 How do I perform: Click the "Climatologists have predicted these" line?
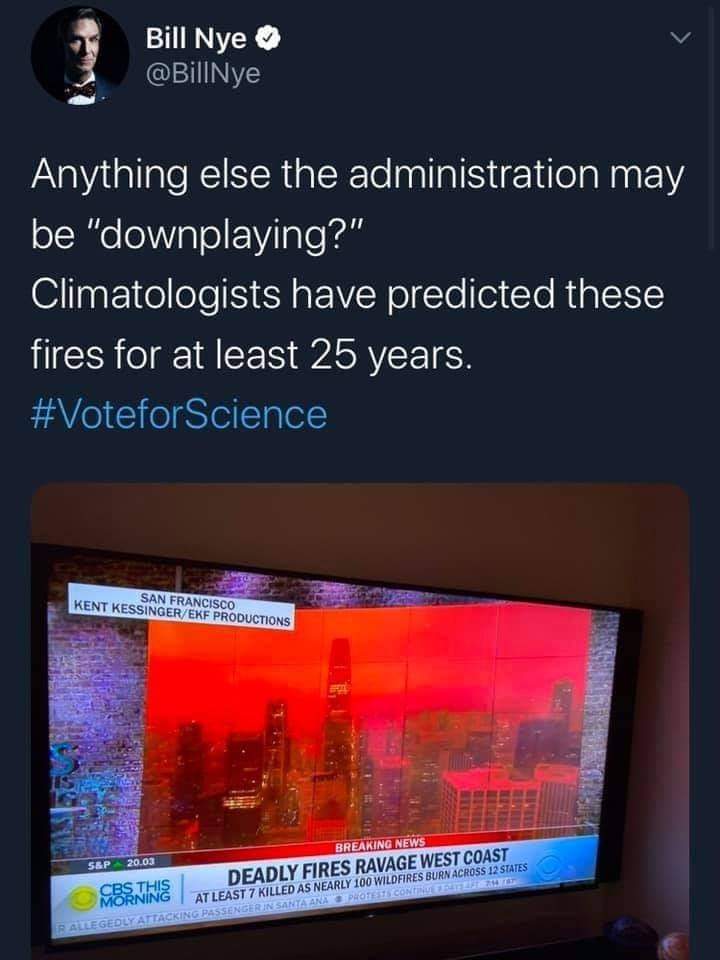tap(347, 294)
